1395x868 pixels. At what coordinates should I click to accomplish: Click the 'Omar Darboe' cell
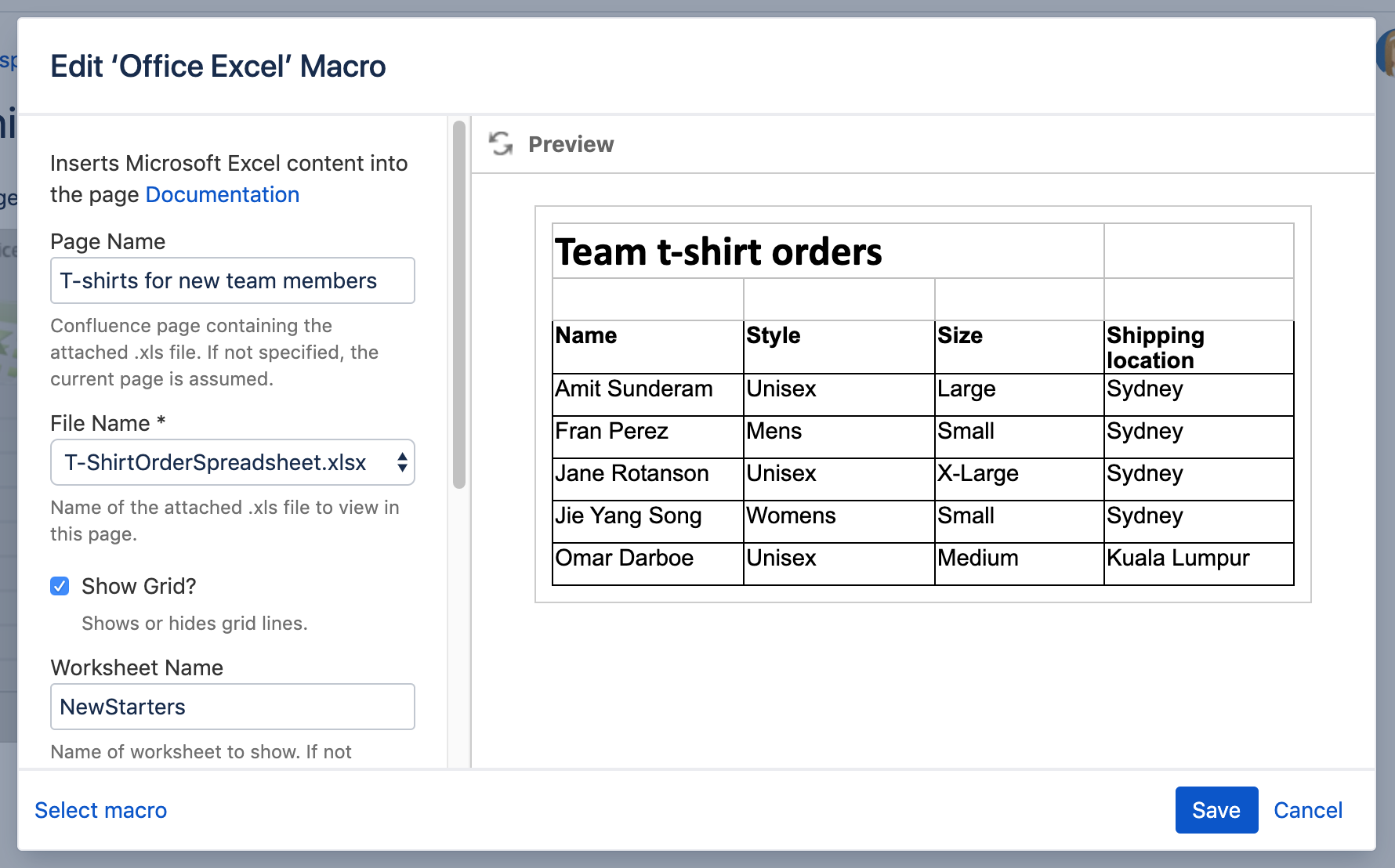(x=648, y=564)
